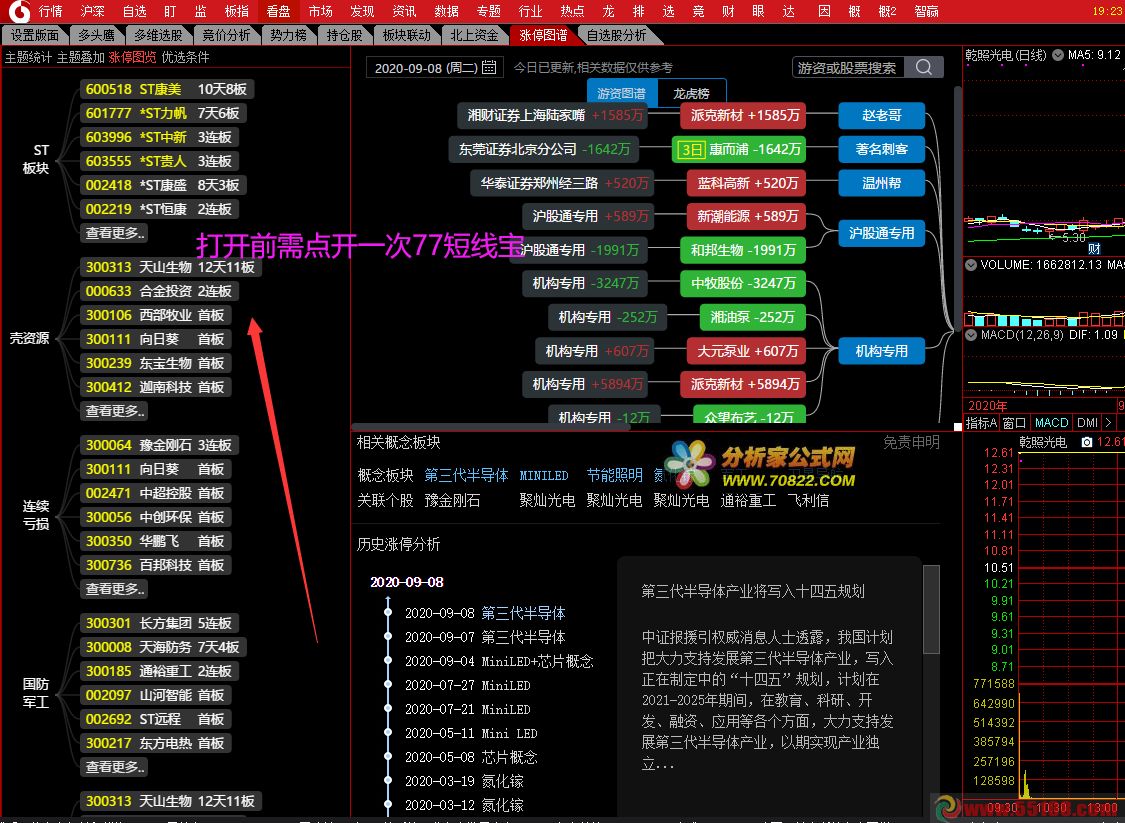Expand the VOLUME indicator dropdown arrow
Screen dimensions: 1125x823
(x=971, y=265)
